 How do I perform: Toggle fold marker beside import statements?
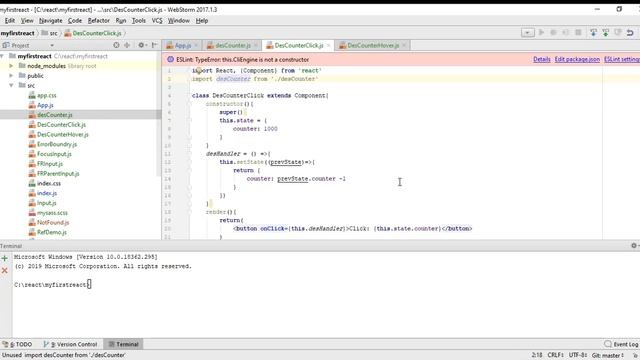coord(189,71)
